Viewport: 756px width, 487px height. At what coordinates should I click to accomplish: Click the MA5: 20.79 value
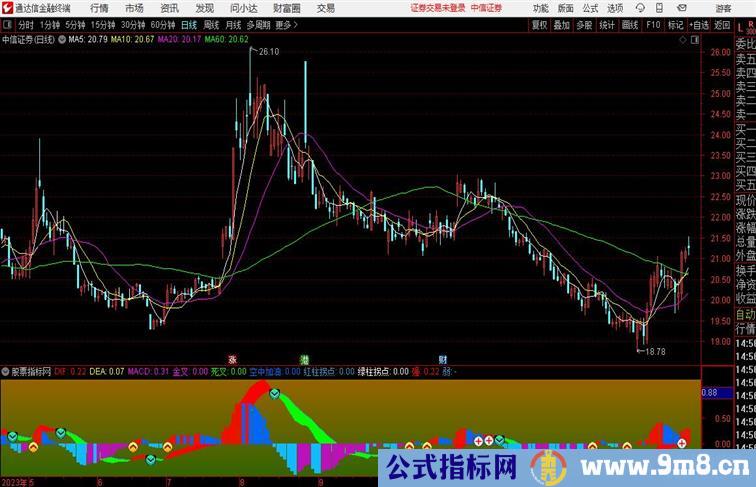click(x=88, y=40)
